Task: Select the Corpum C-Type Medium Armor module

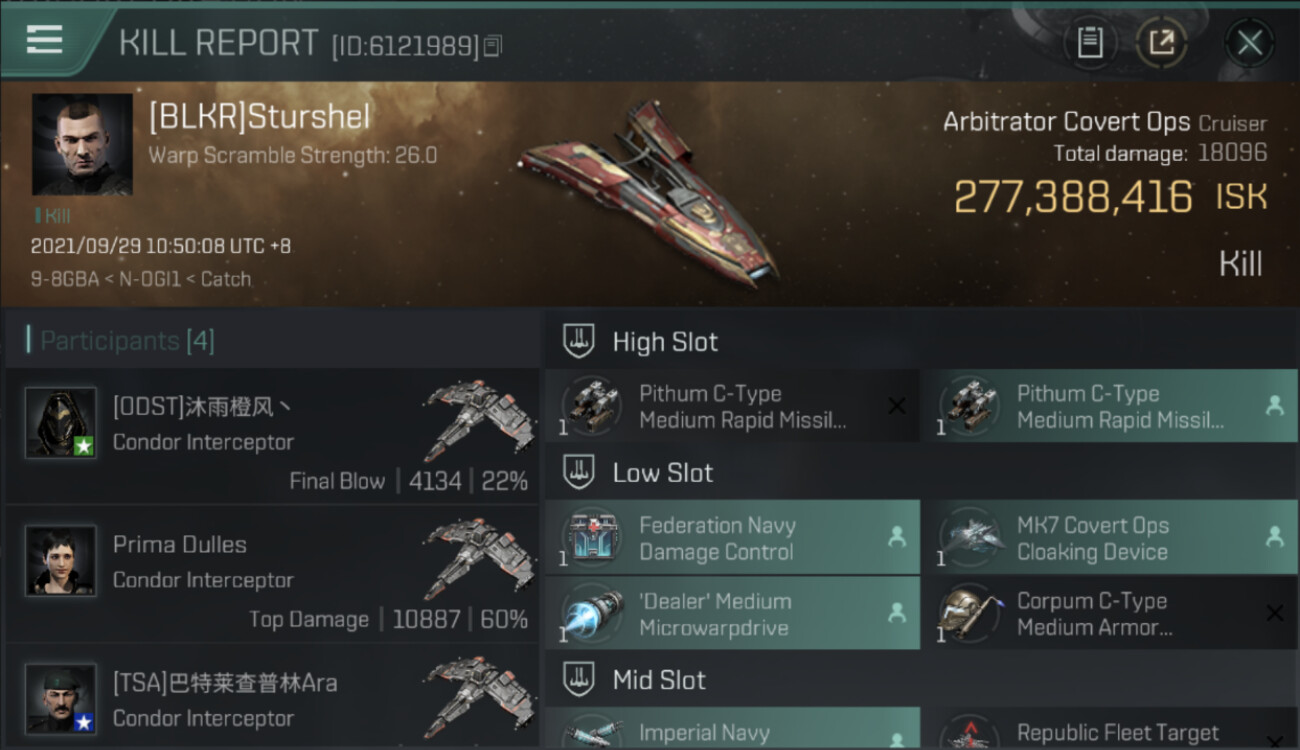Action: coord(1110,614)
